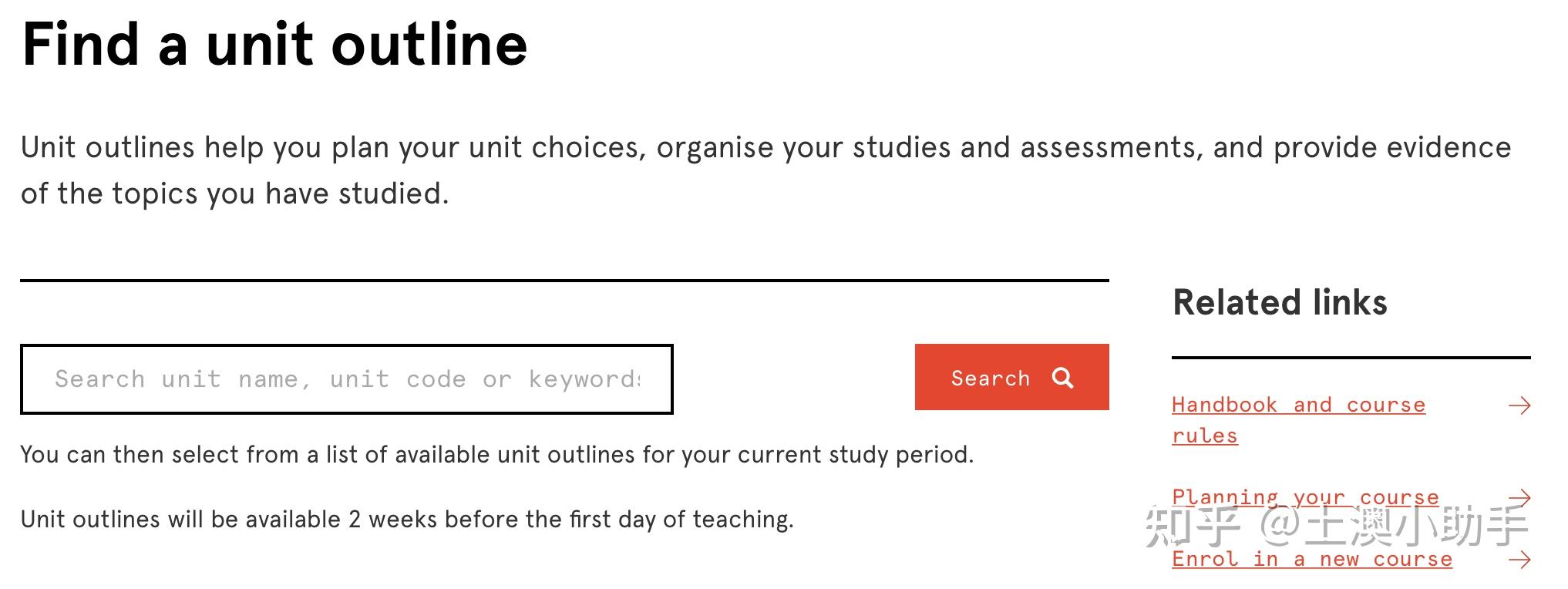The width and height of the screenshot is (1568, 589).
Task: Open the Planning your course link
Action: (x=1305, y=497)
